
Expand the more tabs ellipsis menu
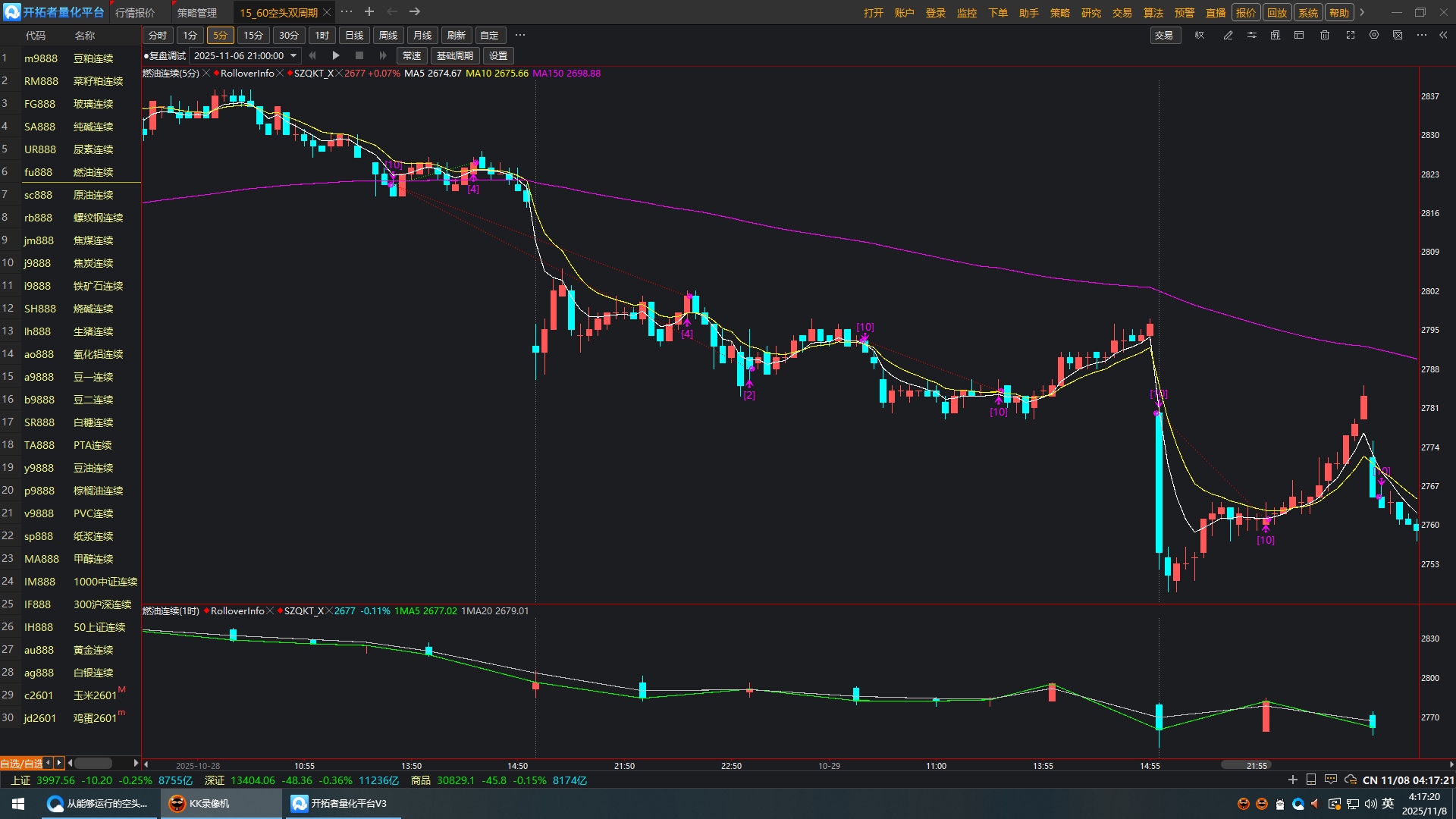[x=347, y=12]
